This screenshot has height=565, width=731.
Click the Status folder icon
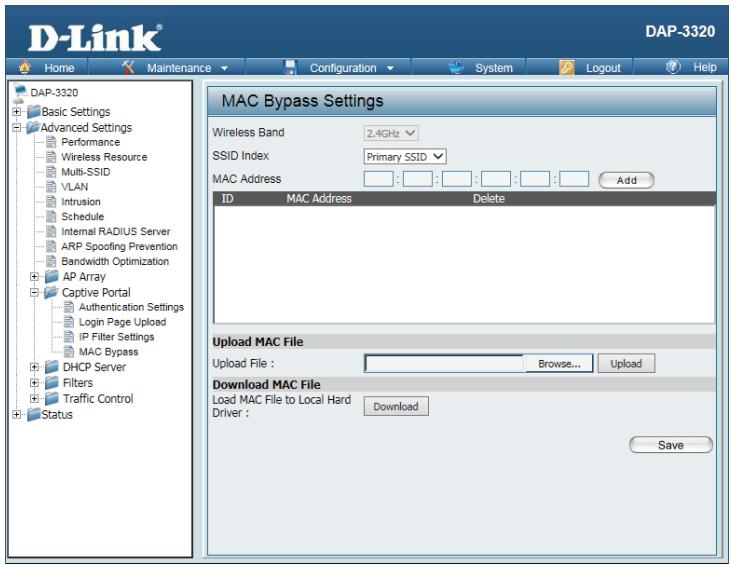[x=34, y=414]
